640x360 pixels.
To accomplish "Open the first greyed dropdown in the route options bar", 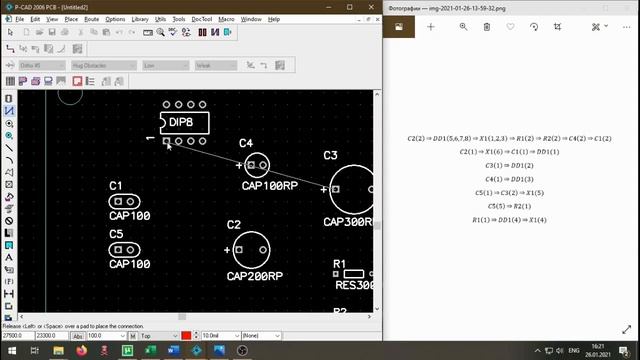I will pos(42,65).
